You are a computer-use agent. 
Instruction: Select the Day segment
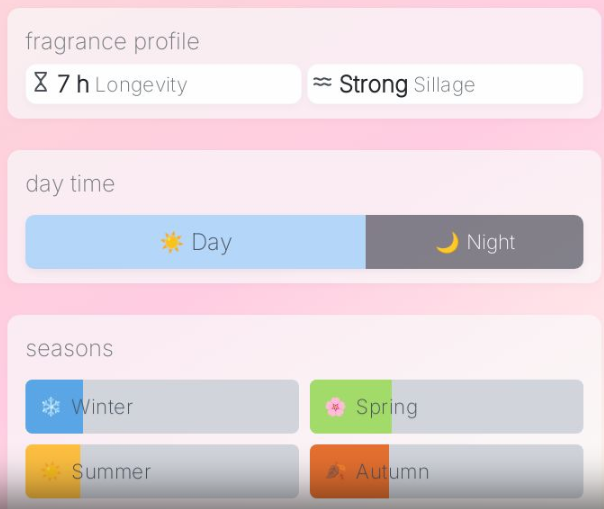click(x=196, y=242)
